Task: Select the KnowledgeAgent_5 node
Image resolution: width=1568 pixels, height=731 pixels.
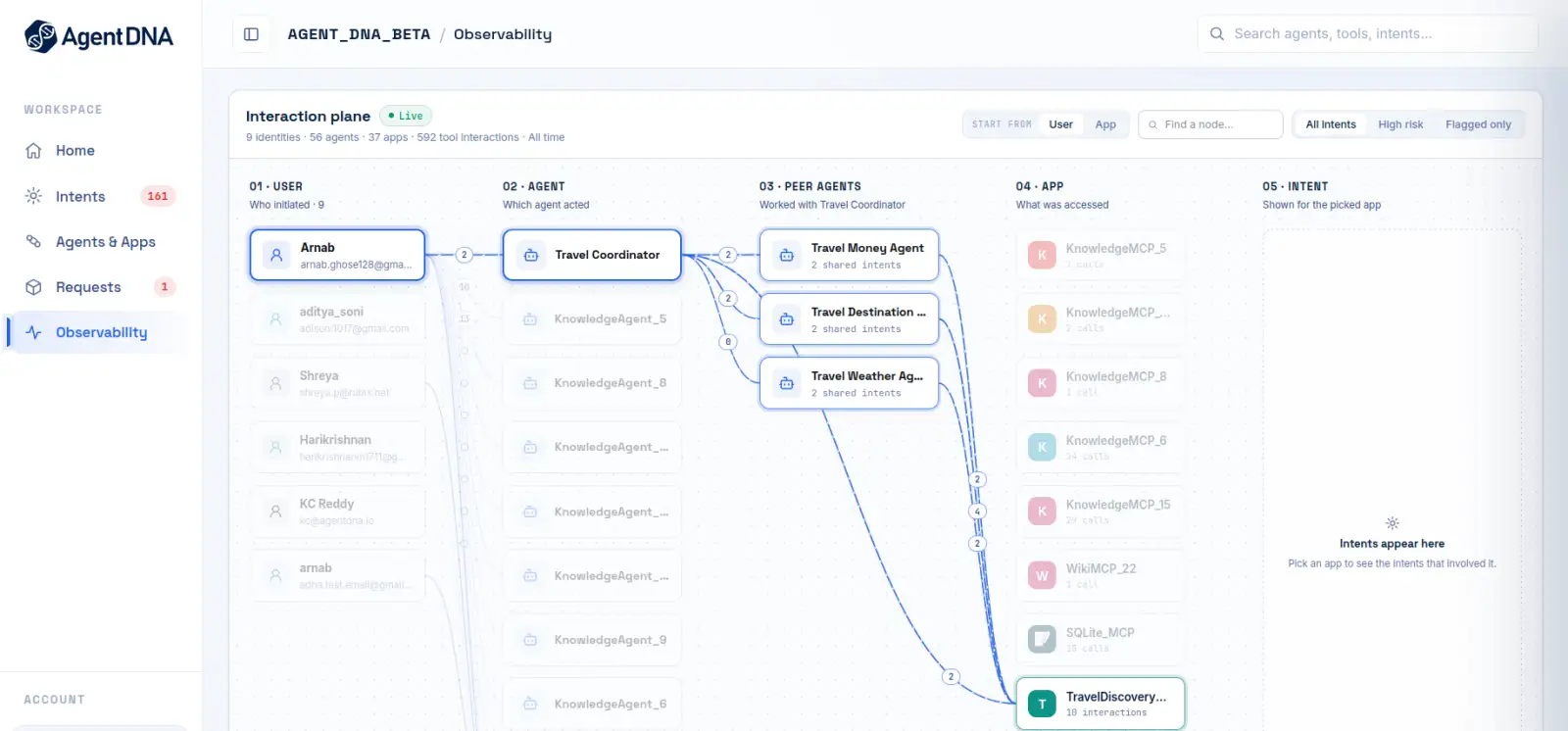Action: point(592,319)
